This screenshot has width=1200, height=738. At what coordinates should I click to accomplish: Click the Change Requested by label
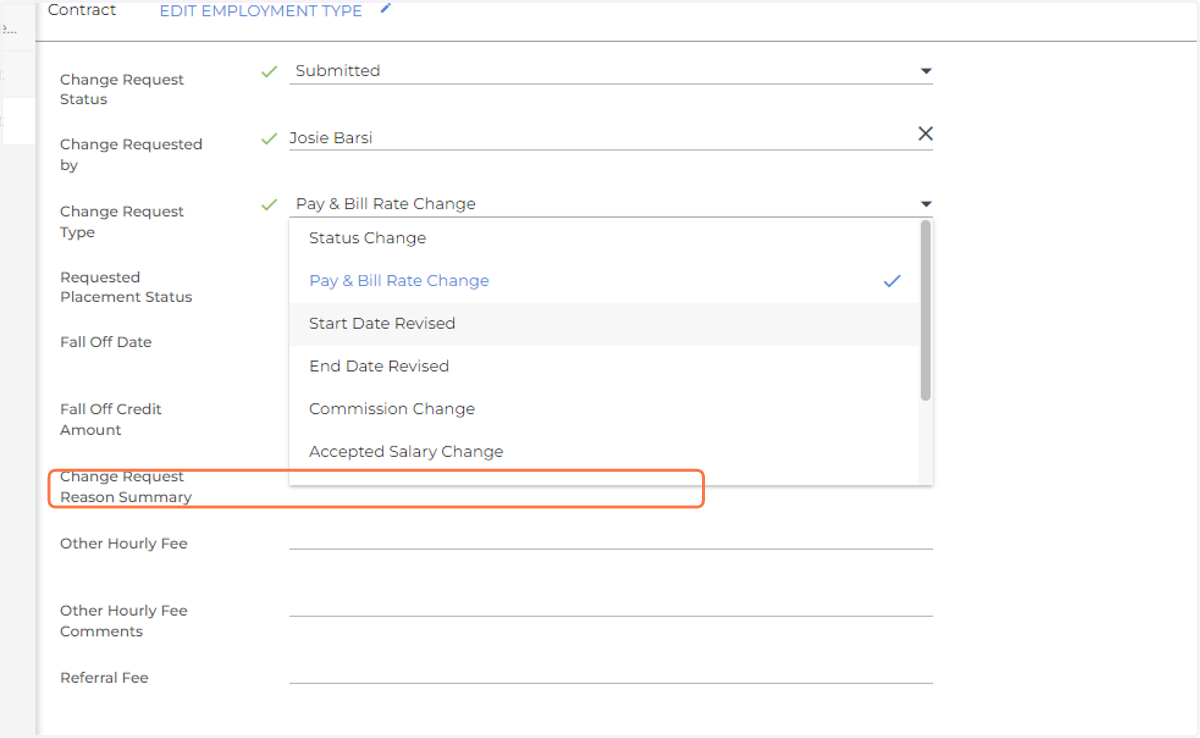131,155
